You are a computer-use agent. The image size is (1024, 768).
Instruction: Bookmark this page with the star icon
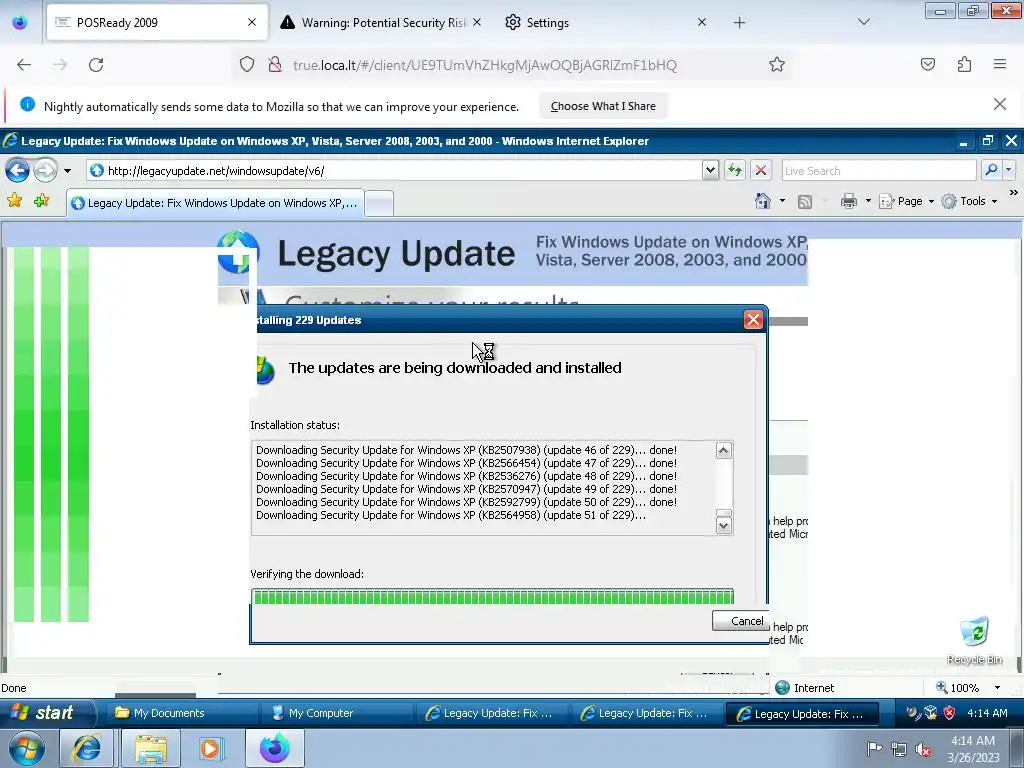click(x=776, y=65)
